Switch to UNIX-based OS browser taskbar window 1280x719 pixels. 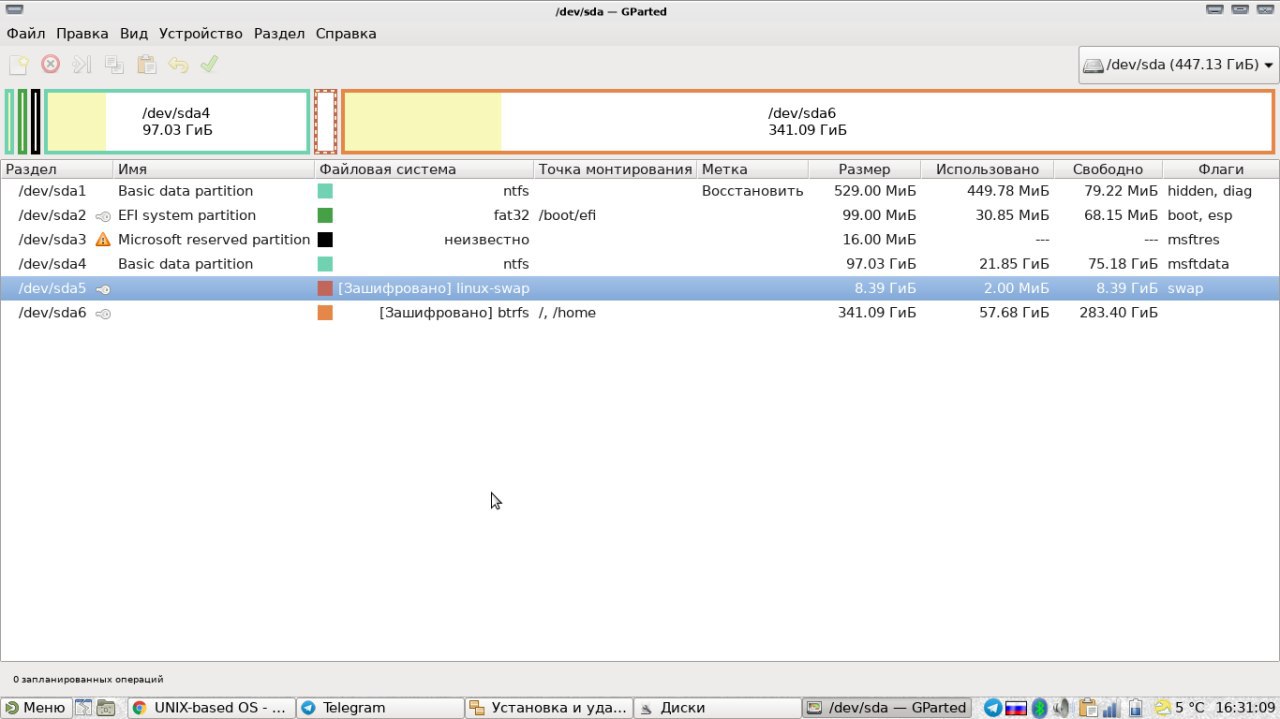click(211, 708)
